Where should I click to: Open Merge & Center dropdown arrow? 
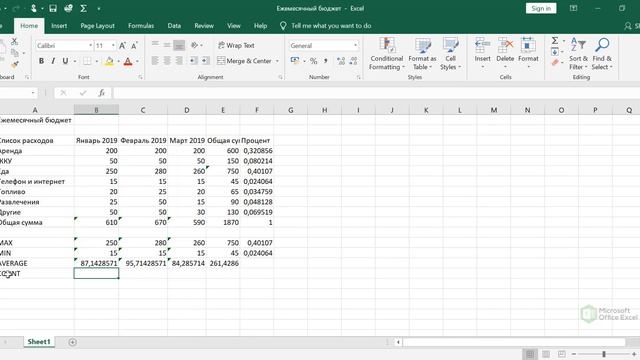tap(277, 61)
